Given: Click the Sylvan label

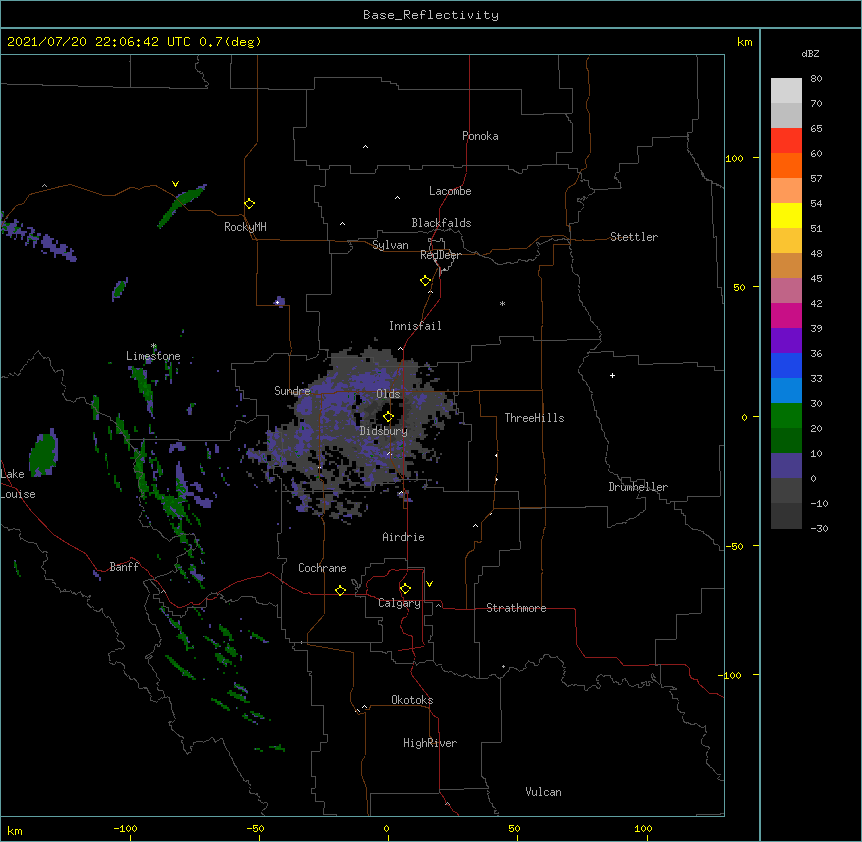Looking at the screenshot, I should (390, 245).
